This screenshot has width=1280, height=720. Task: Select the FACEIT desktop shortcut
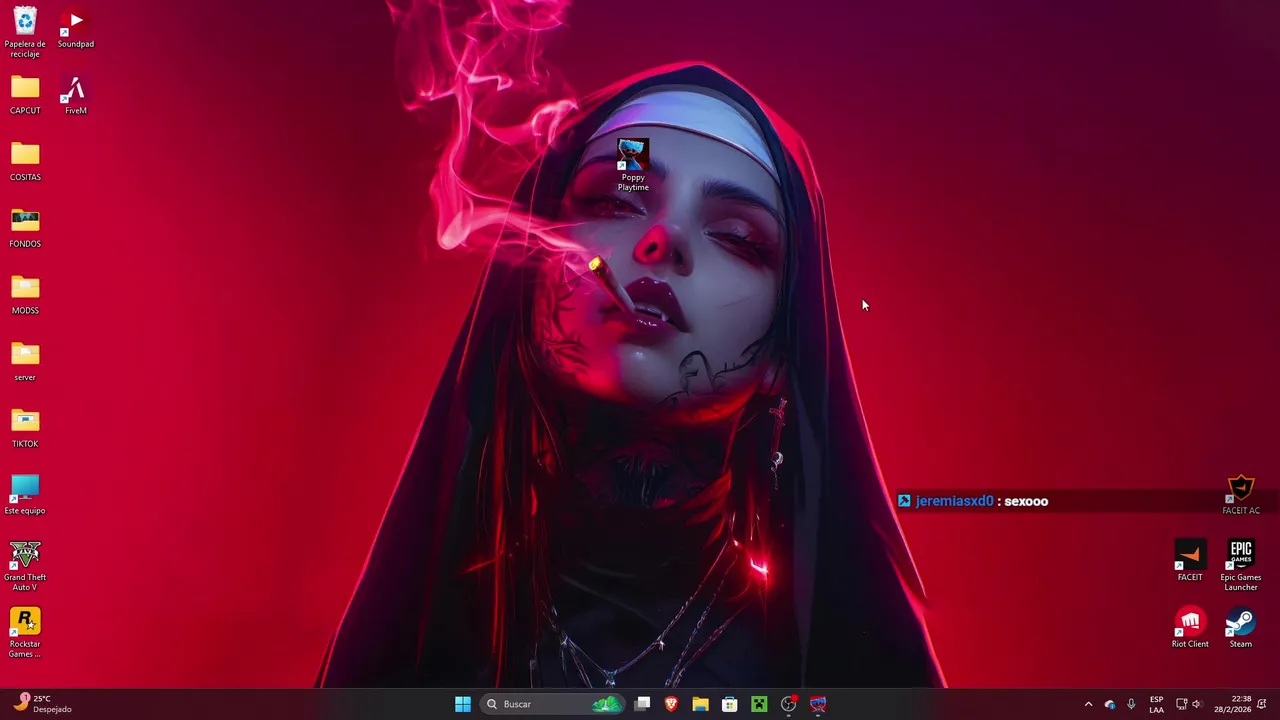click(x=1190, y=562)
